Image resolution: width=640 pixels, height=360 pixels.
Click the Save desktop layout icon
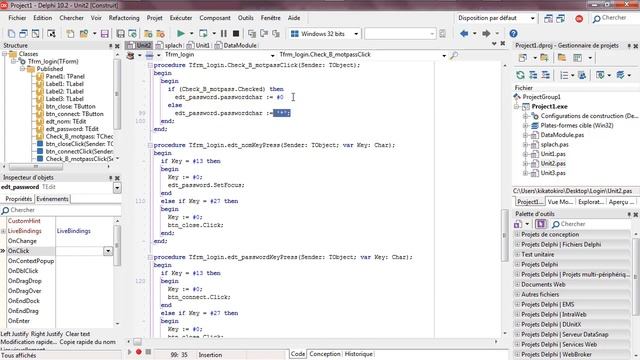[549, 18]
